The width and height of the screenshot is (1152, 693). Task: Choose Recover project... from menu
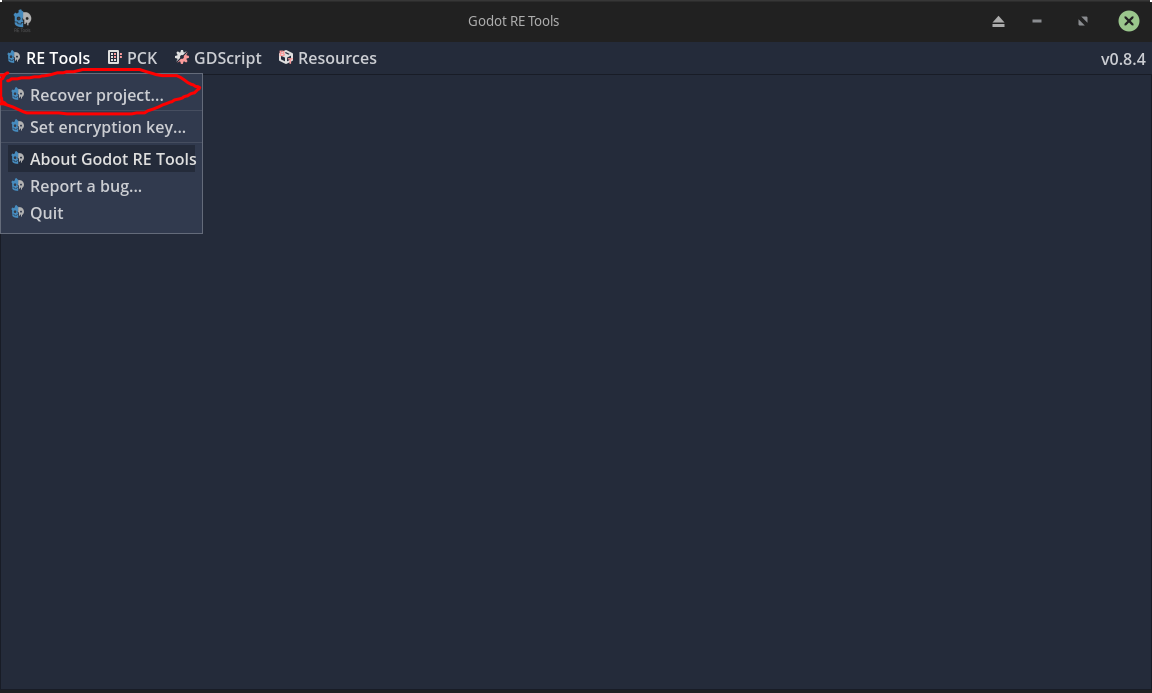click(x=101, y=95)
